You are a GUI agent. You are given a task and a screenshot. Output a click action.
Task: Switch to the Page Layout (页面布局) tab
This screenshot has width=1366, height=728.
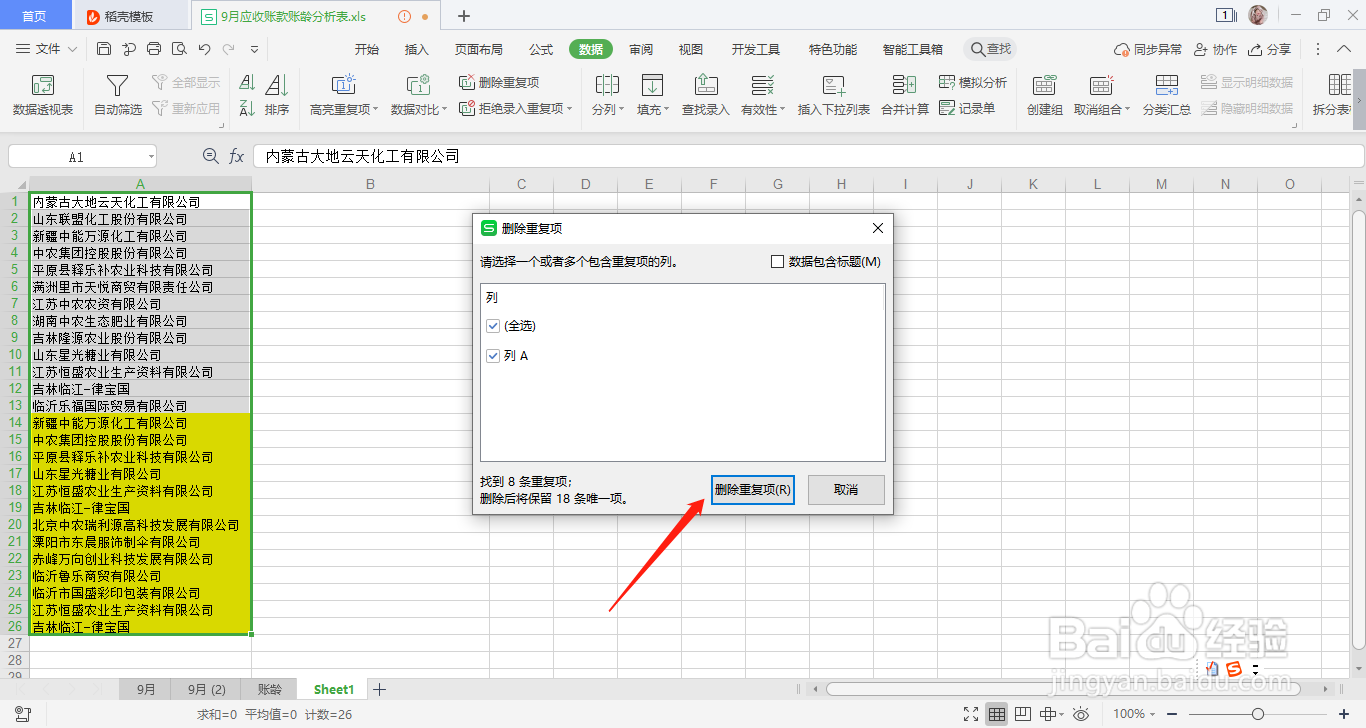479,49
